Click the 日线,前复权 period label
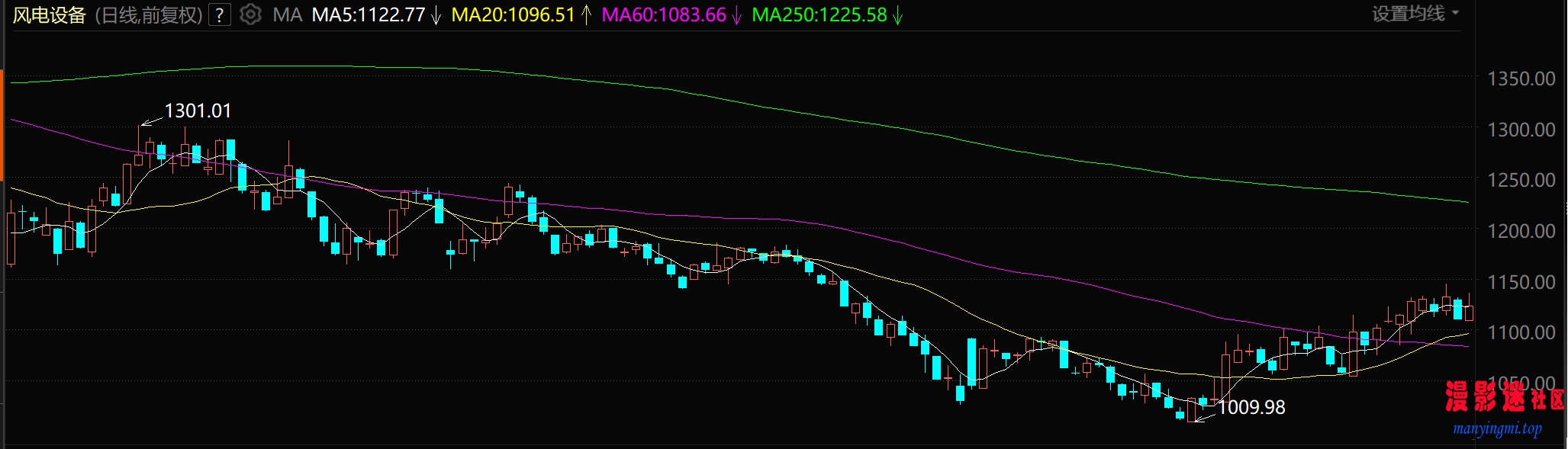Viewport: 1568px width, 449px height. pyautogui.click(x=149, y=15)
